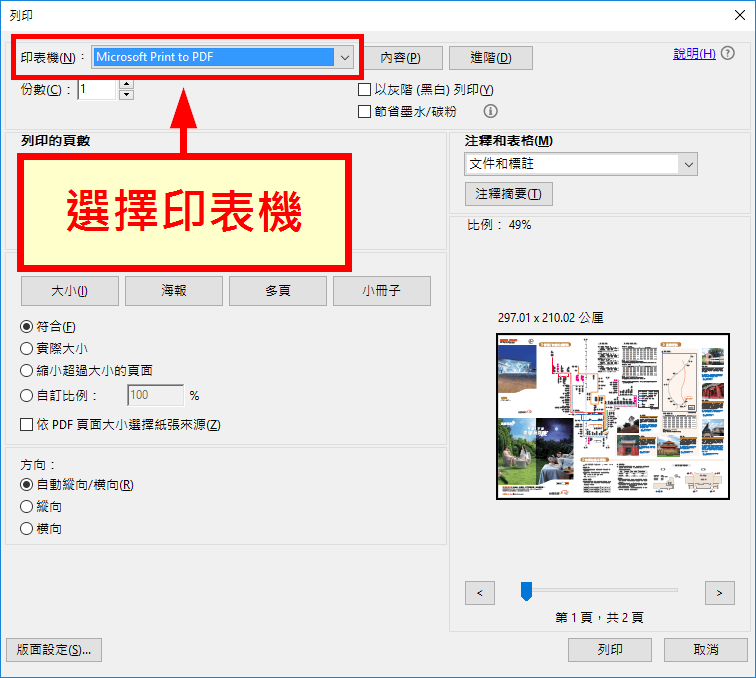Click the 內容(P) properties button
Screen dimensions: 756x678
[400, 58]
